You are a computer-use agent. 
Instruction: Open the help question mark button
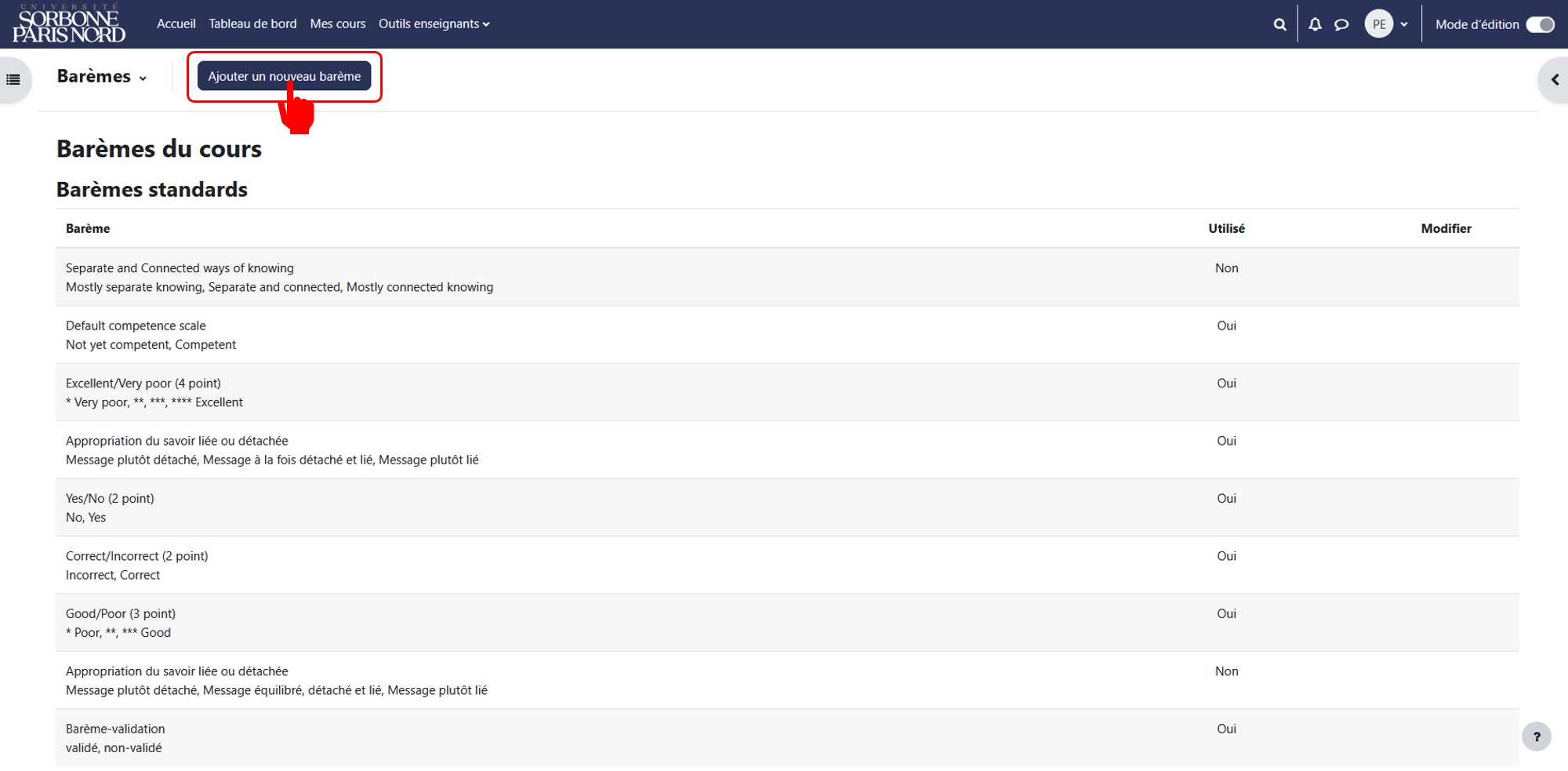1537,736
